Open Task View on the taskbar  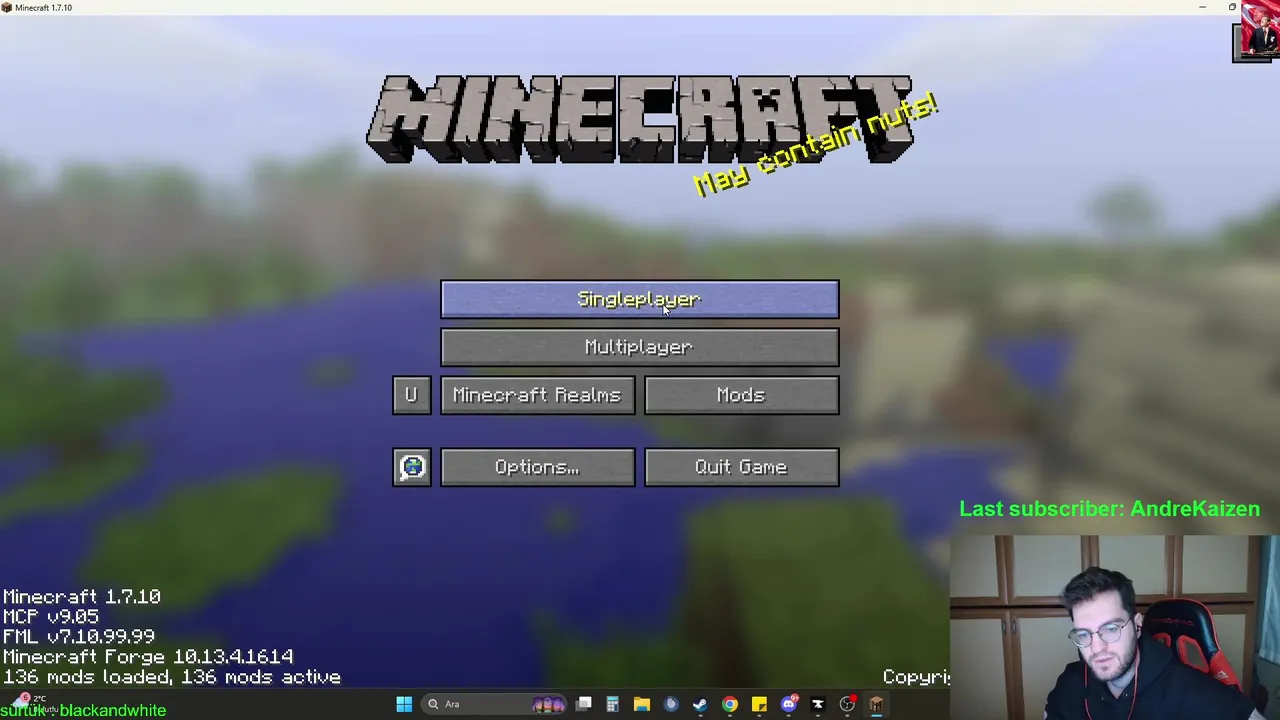(x=584, y=704)
